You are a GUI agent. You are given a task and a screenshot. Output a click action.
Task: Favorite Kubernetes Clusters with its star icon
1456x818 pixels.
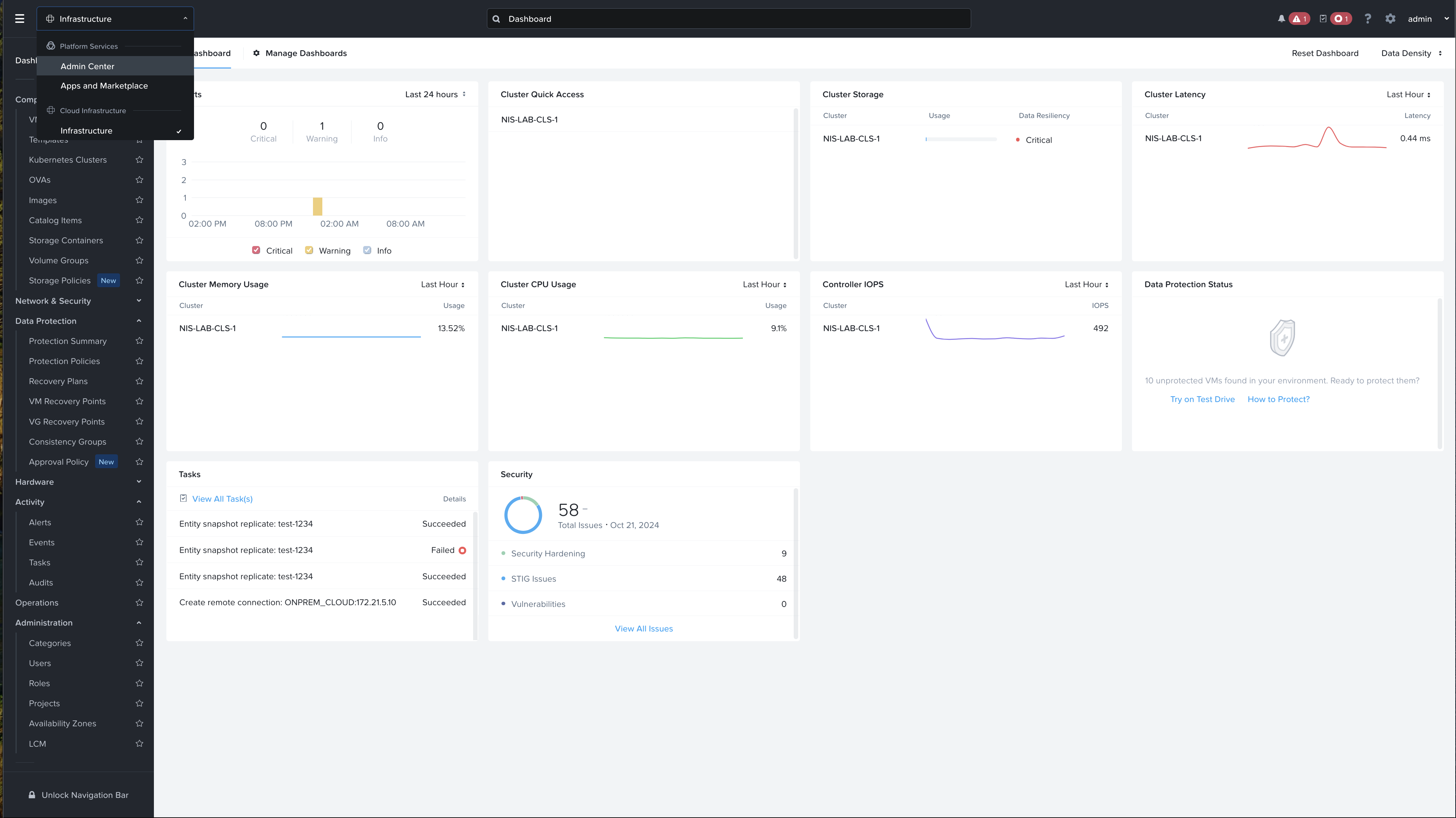pos(140,160)
